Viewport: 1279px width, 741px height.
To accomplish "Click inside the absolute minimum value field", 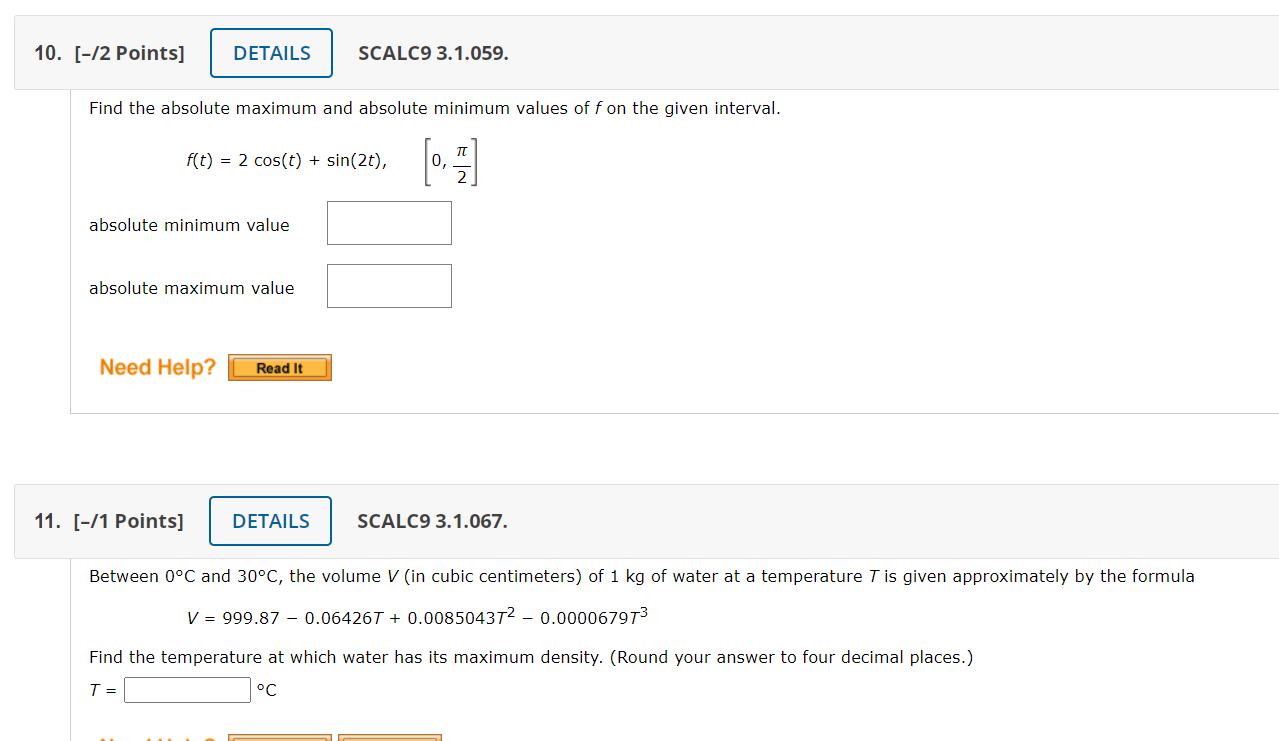I will tap(389, 222).
